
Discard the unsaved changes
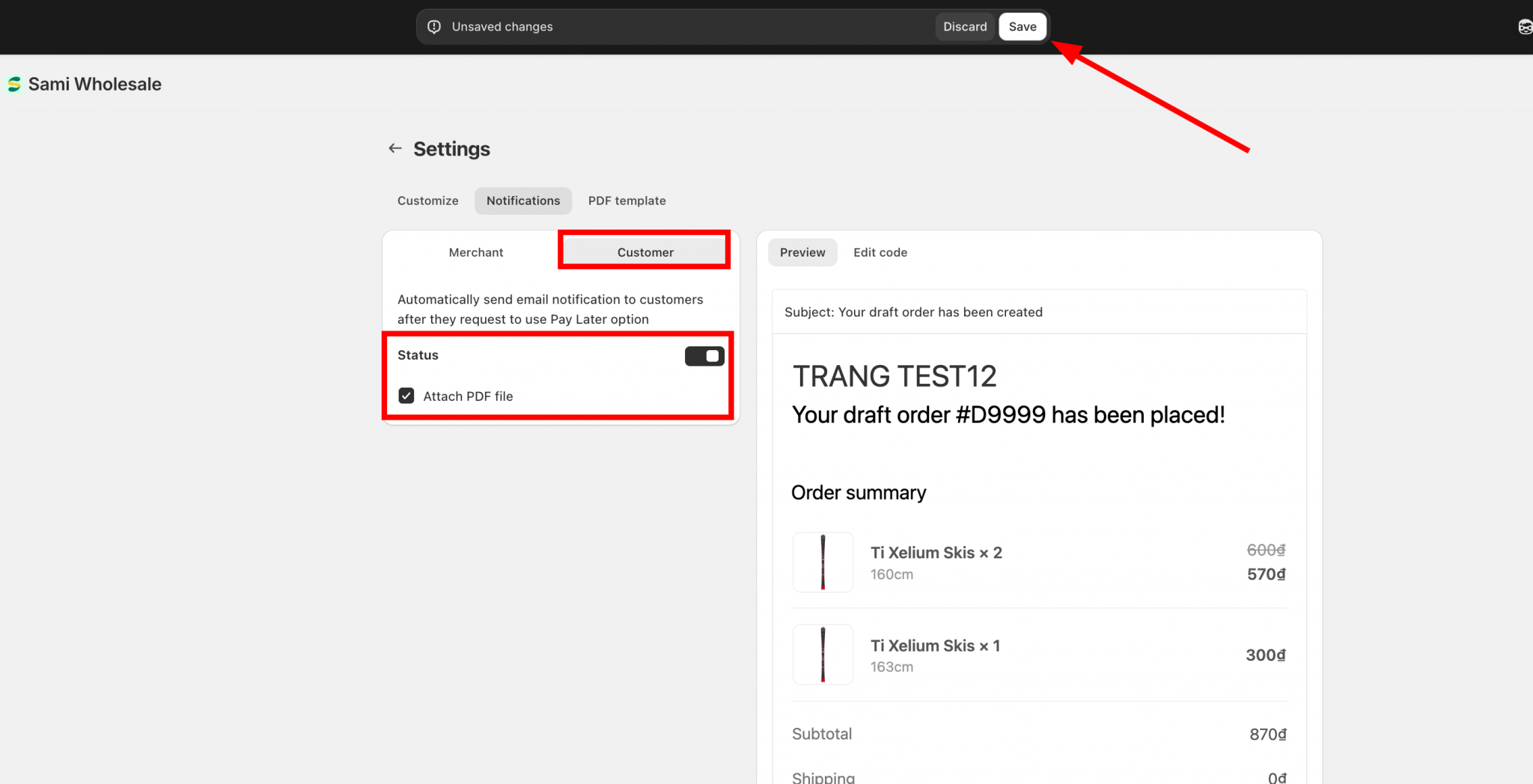pos(965,27)
